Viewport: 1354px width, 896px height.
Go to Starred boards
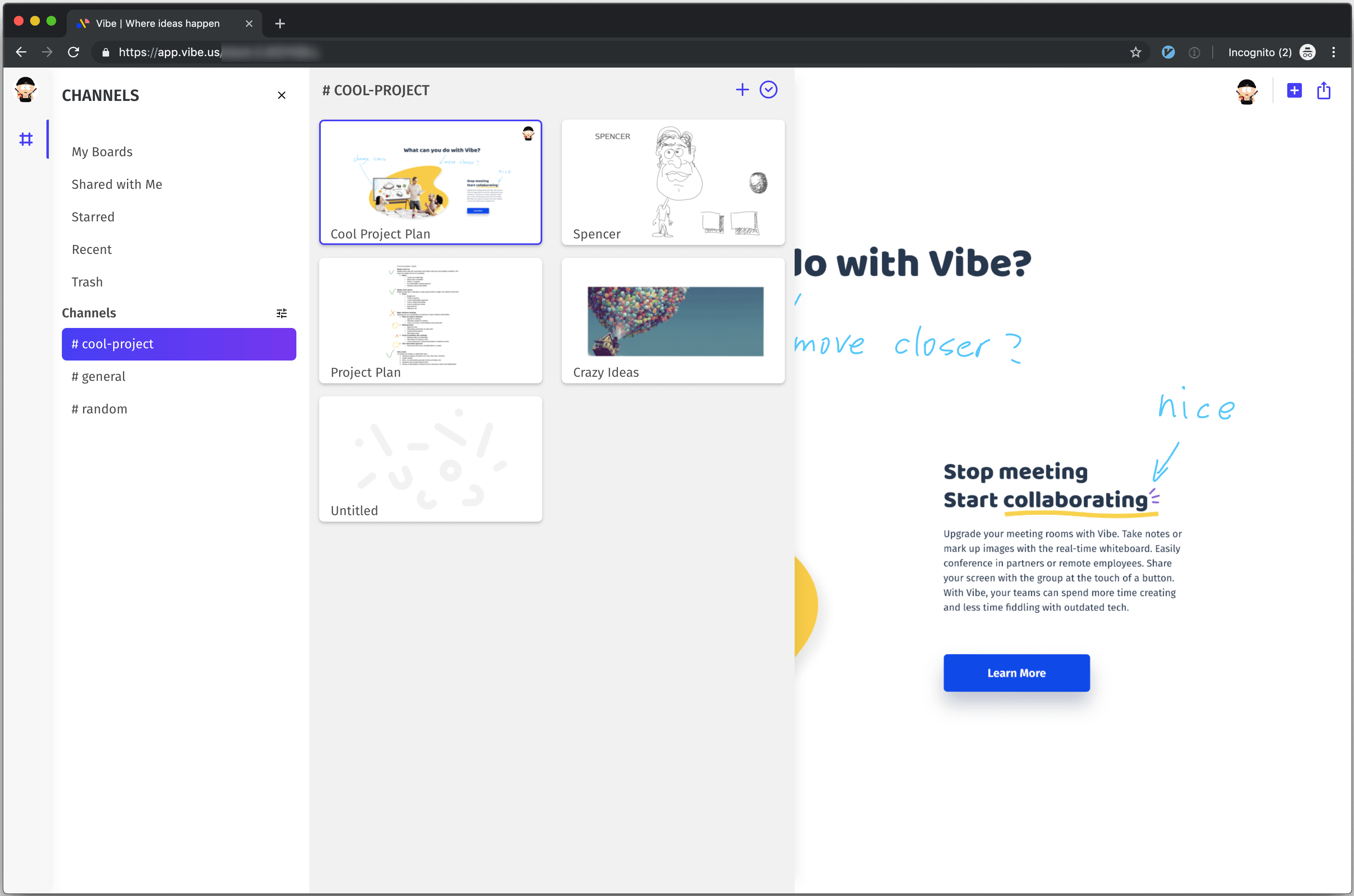(93, 217)
